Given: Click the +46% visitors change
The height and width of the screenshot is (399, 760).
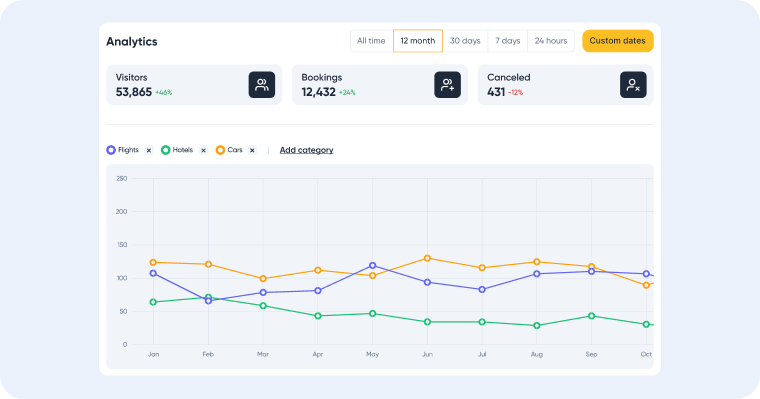Looking at the screenshot, I should tap(164, 93).
